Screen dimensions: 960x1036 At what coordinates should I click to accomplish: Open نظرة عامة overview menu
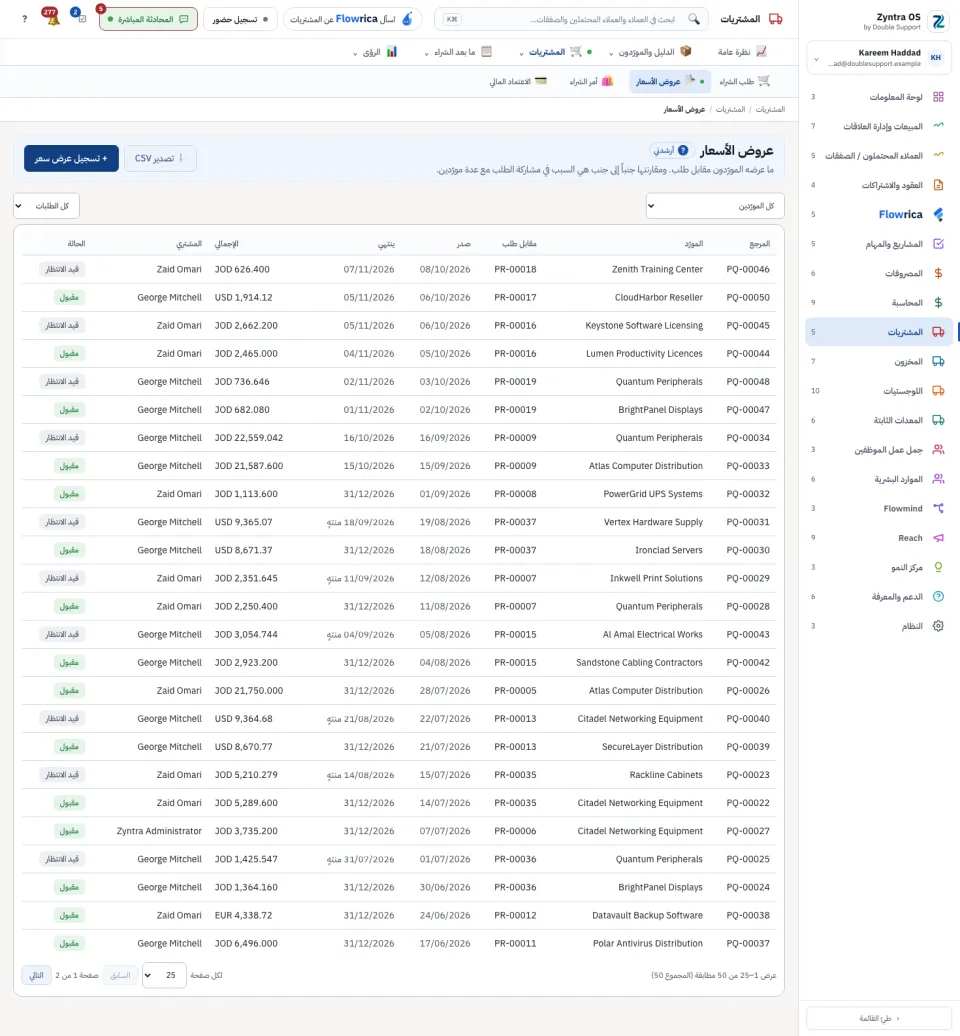[x=742, y=52]
